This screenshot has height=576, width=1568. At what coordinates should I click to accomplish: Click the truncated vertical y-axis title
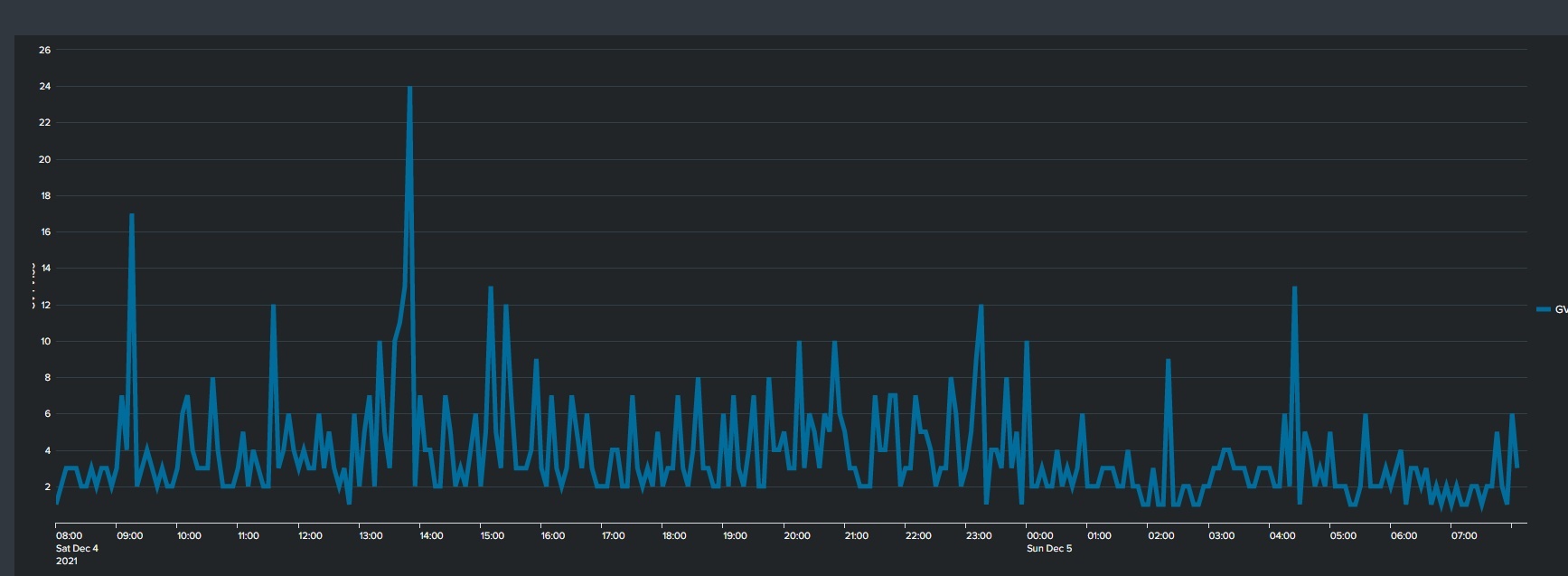(32, 286)
